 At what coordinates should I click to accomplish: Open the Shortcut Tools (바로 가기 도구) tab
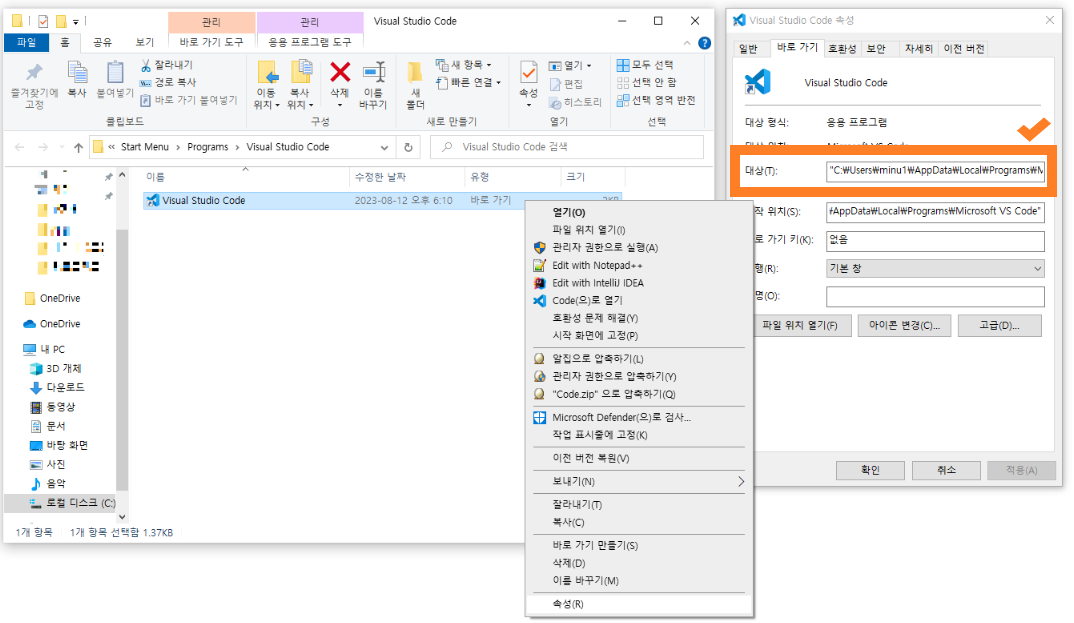click(x=211, y=42)
